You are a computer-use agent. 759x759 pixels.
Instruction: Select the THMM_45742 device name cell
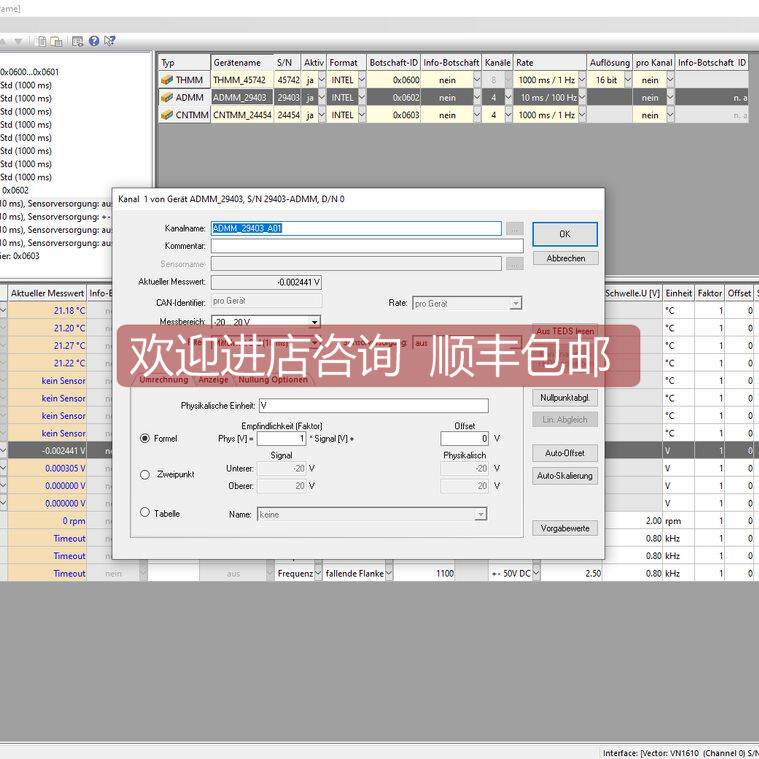(242, 80)
